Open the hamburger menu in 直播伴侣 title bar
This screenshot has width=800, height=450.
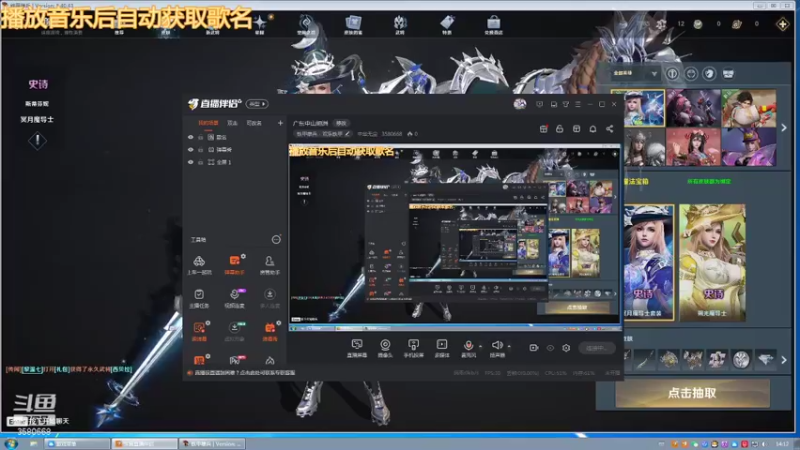point(578,104)
